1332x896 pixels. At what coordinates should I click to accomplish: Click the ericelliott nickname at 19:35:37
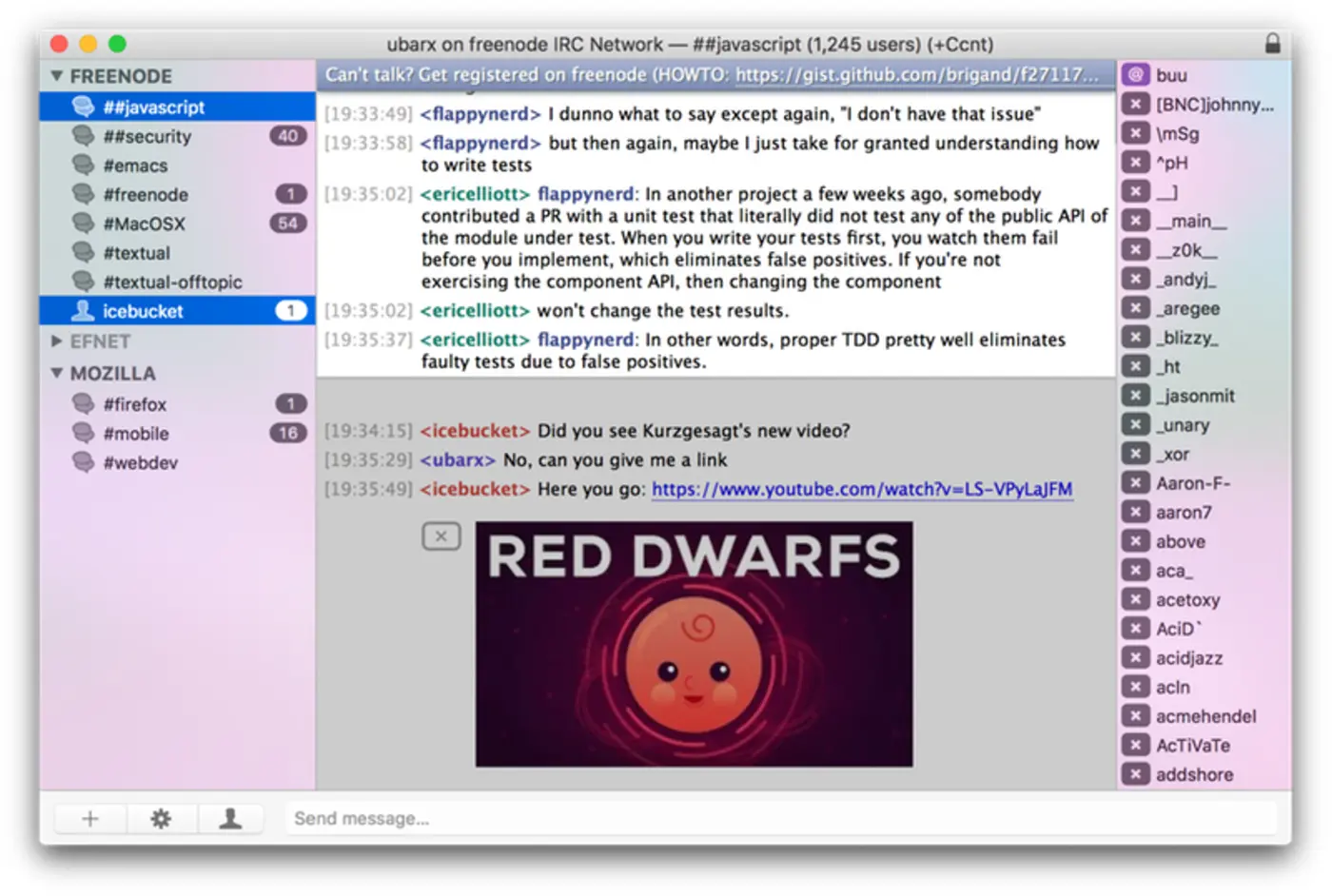click(475, 340)
